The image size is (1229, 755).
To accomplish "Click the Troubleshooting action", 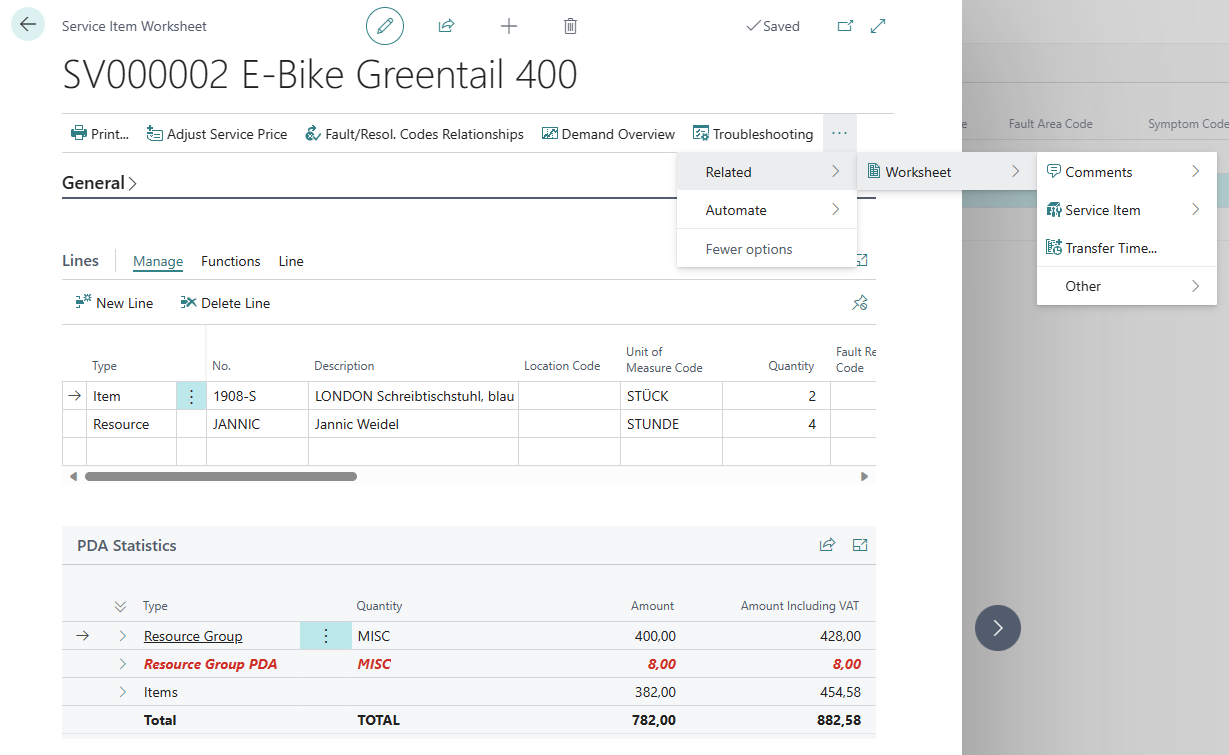I will click(753, 134).
